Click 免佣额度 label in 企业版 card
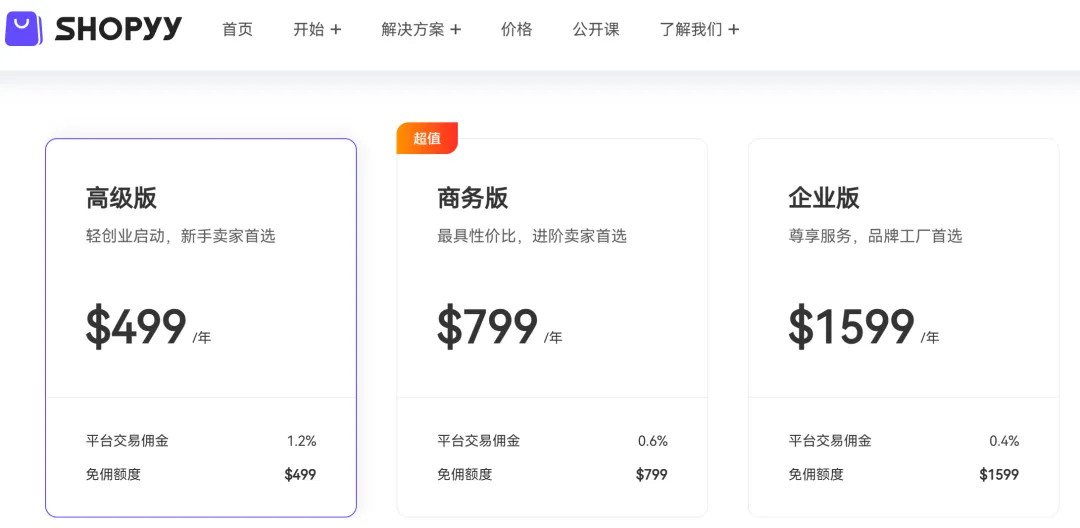 tap(815, 474)
